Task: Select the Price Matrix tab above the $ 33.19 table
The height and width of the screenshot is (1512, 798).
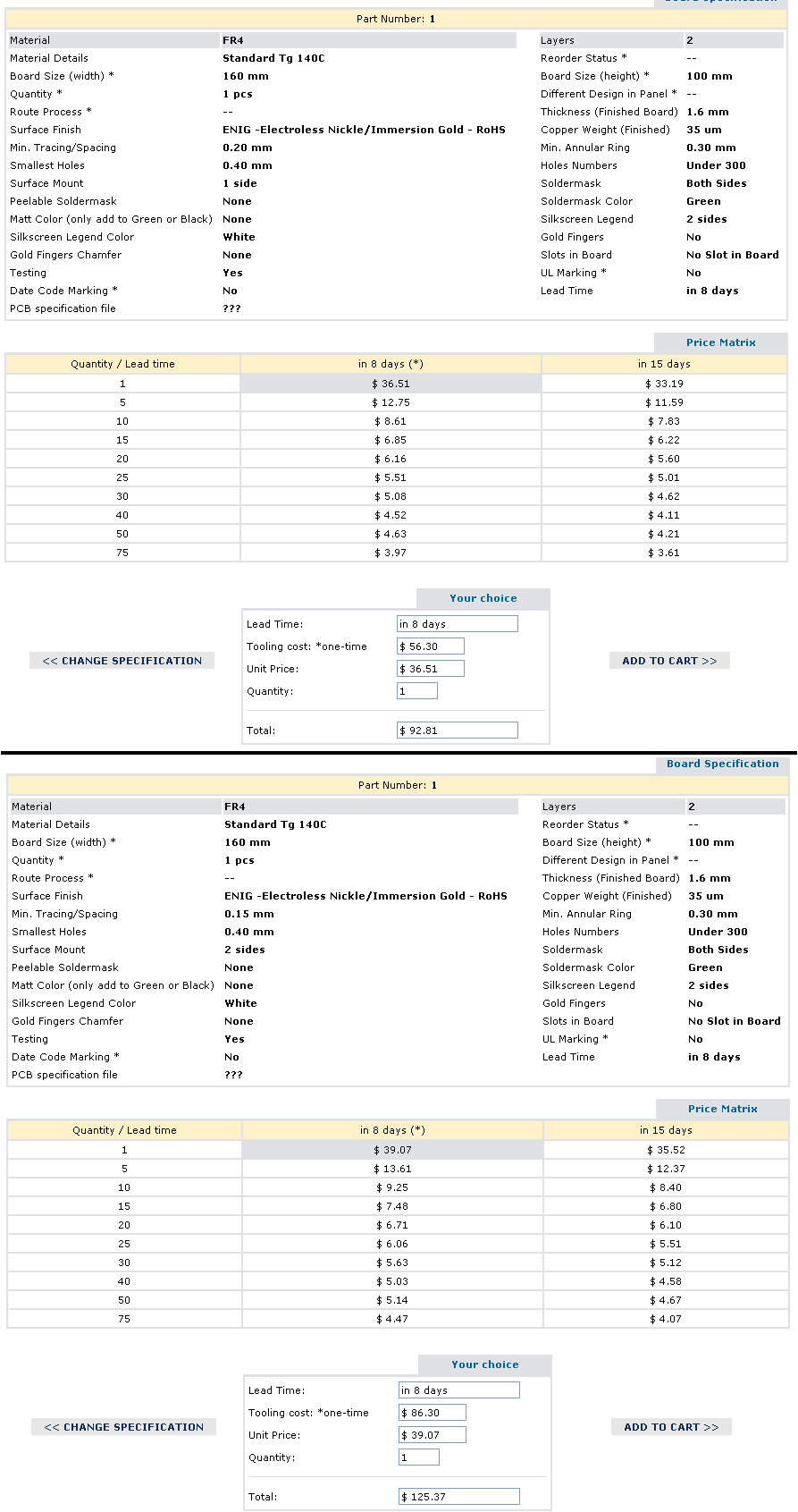Action: click(x=720, y=342)
